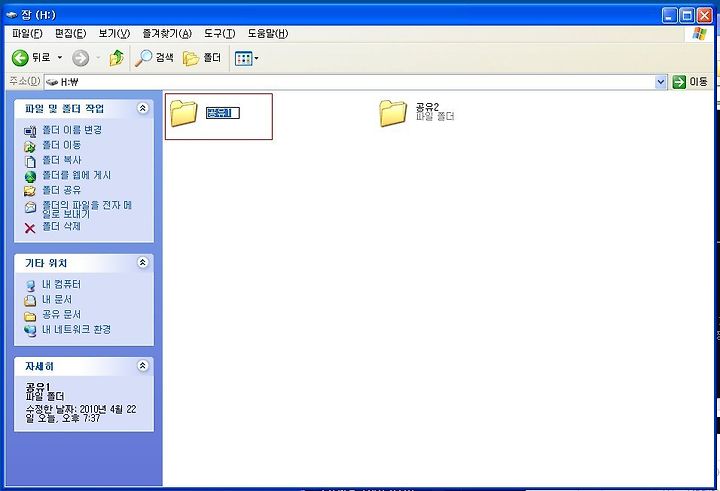
Task: Open 내 컴퓨터 from other places
Action: [x=62, y=284]
